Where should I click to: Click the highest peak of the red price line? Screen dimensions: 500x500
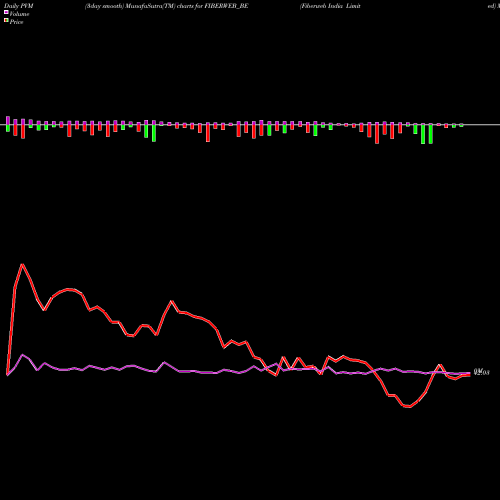point(22,265)
